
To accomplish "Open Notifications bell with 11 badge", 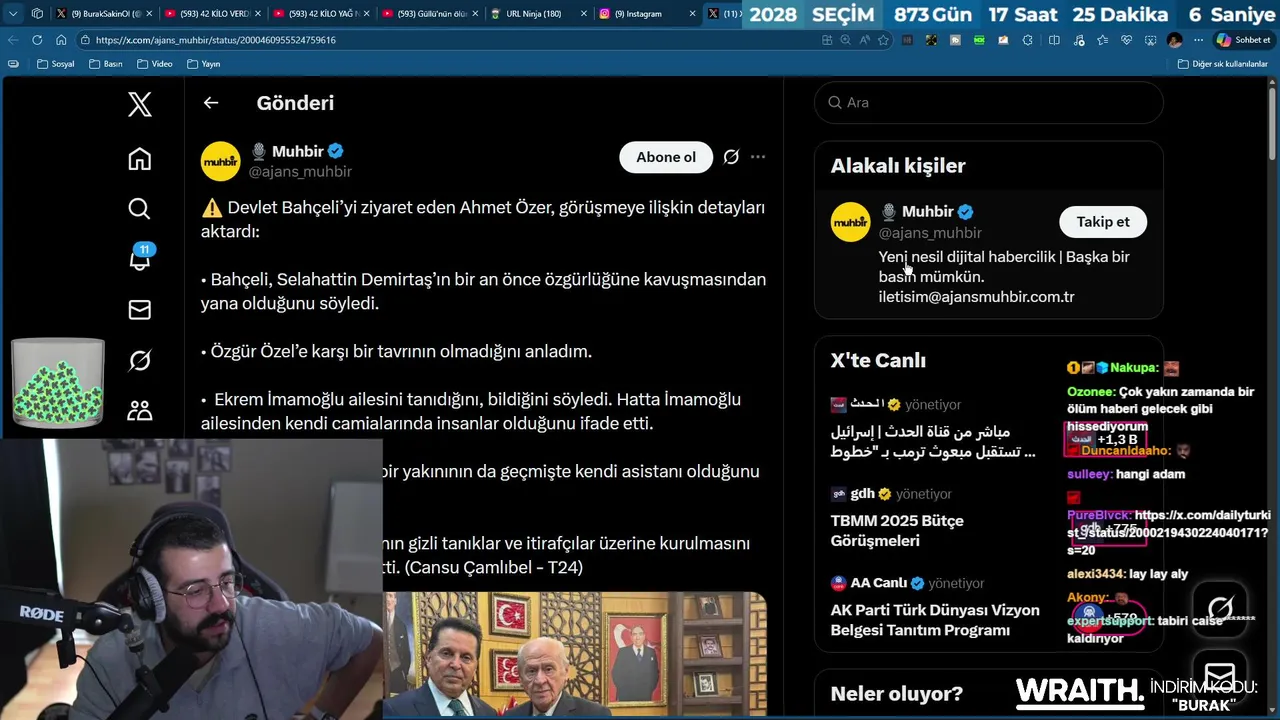I will coord(140,258).
